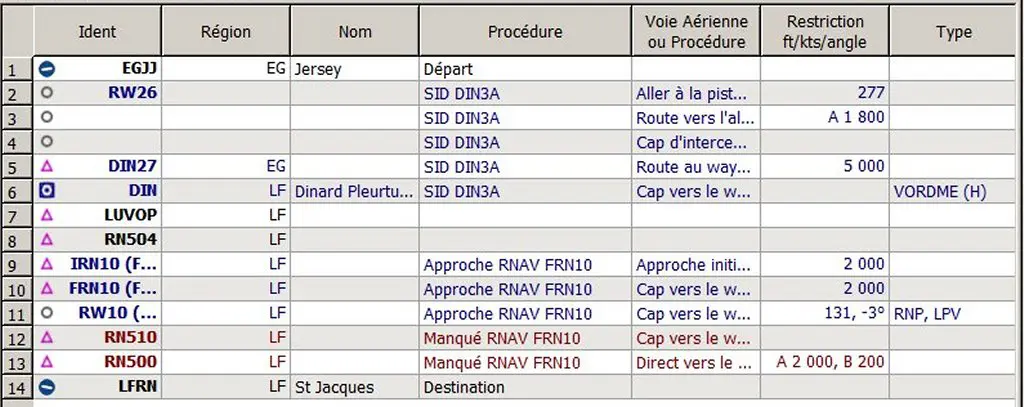Click the LUVOP waypoint triangle icon
Viewport: 1024px width, 407px height.
47,215
